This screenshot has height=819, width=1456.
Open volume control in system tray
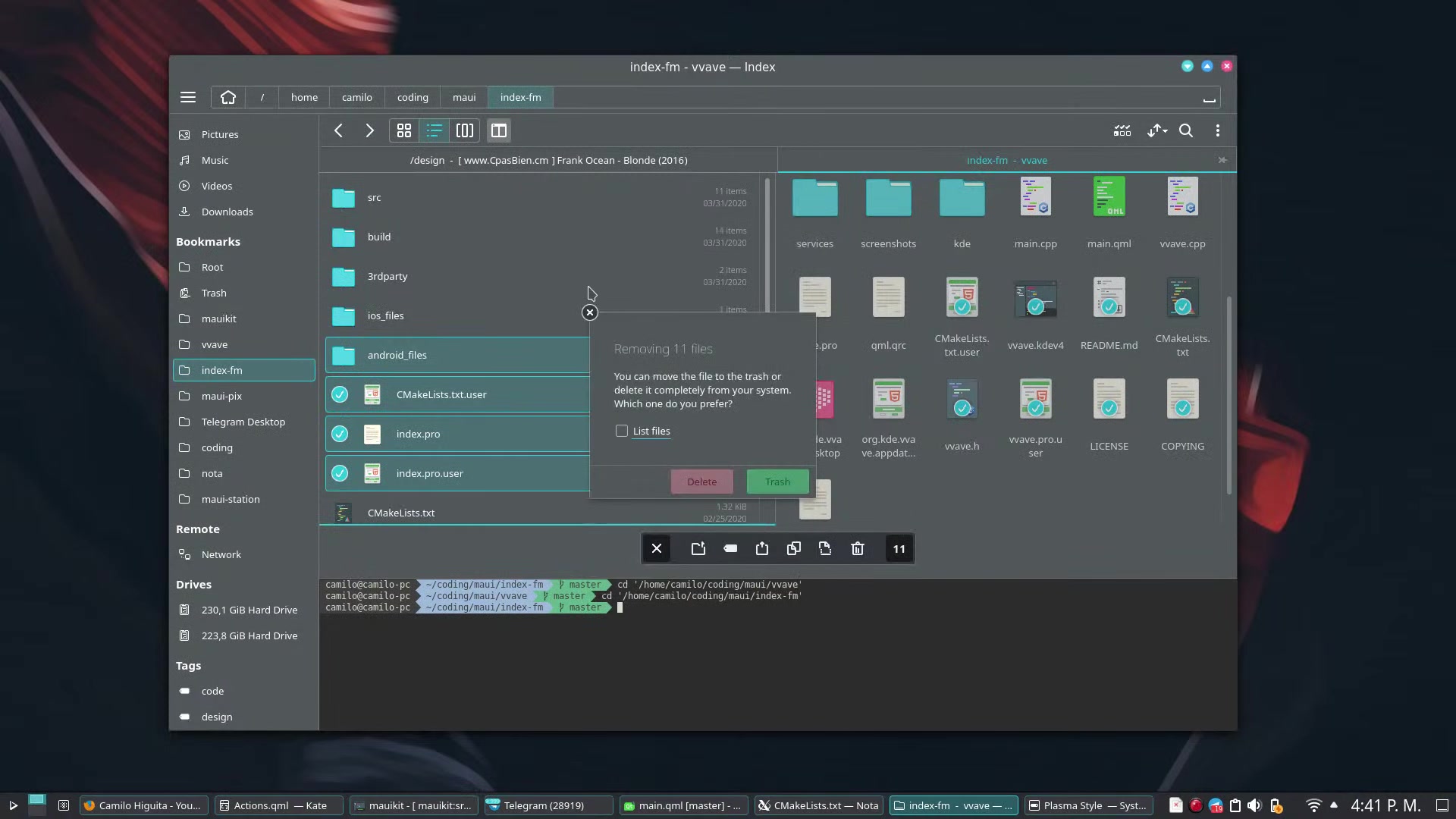tap(1255, 805)
